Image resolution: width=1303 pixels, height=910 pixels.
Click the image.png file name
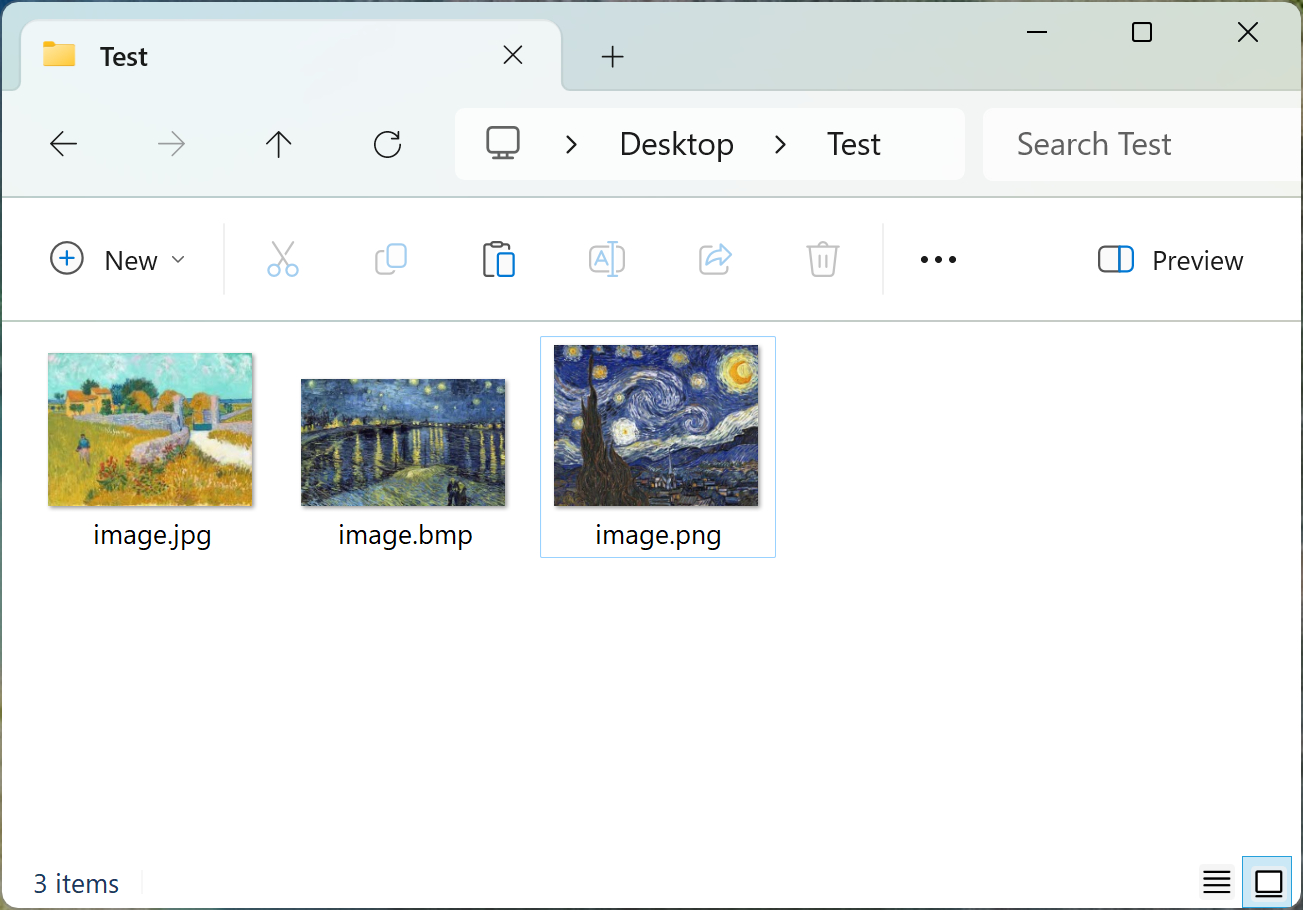[658, 535]
